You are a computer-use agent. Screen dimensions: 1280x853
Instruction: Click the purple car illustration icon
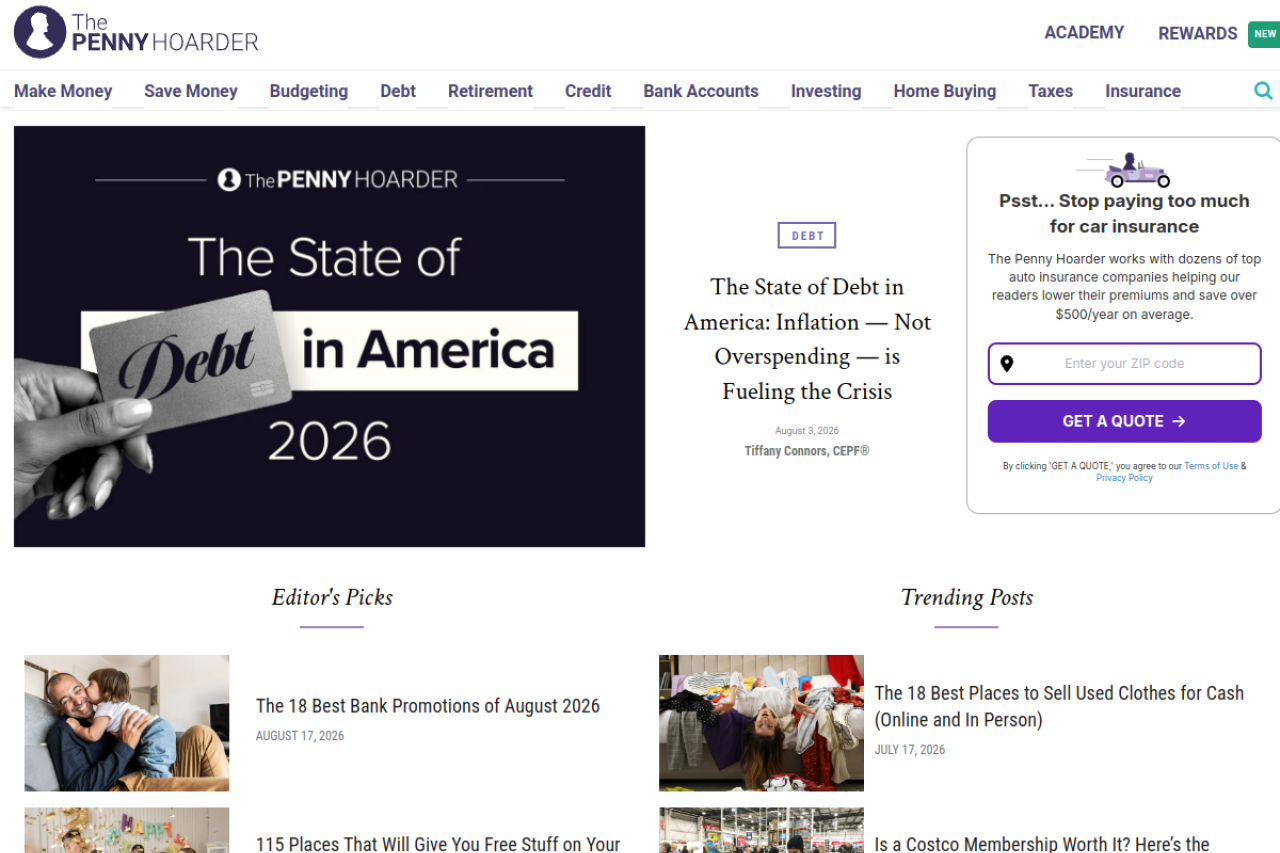point(1124,170)
